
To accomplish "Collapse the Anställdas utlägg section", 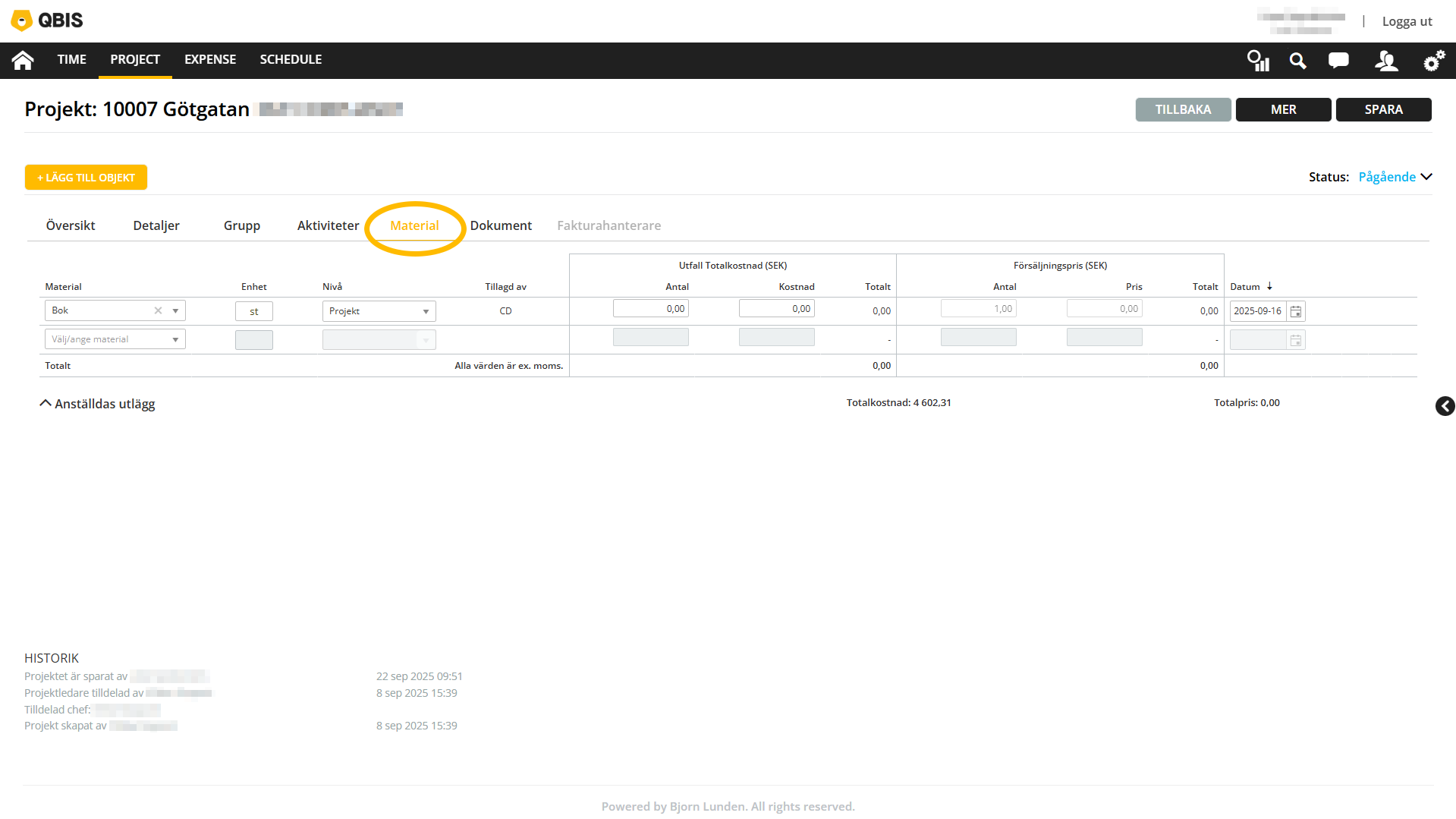I will click(x=46, y=404).
